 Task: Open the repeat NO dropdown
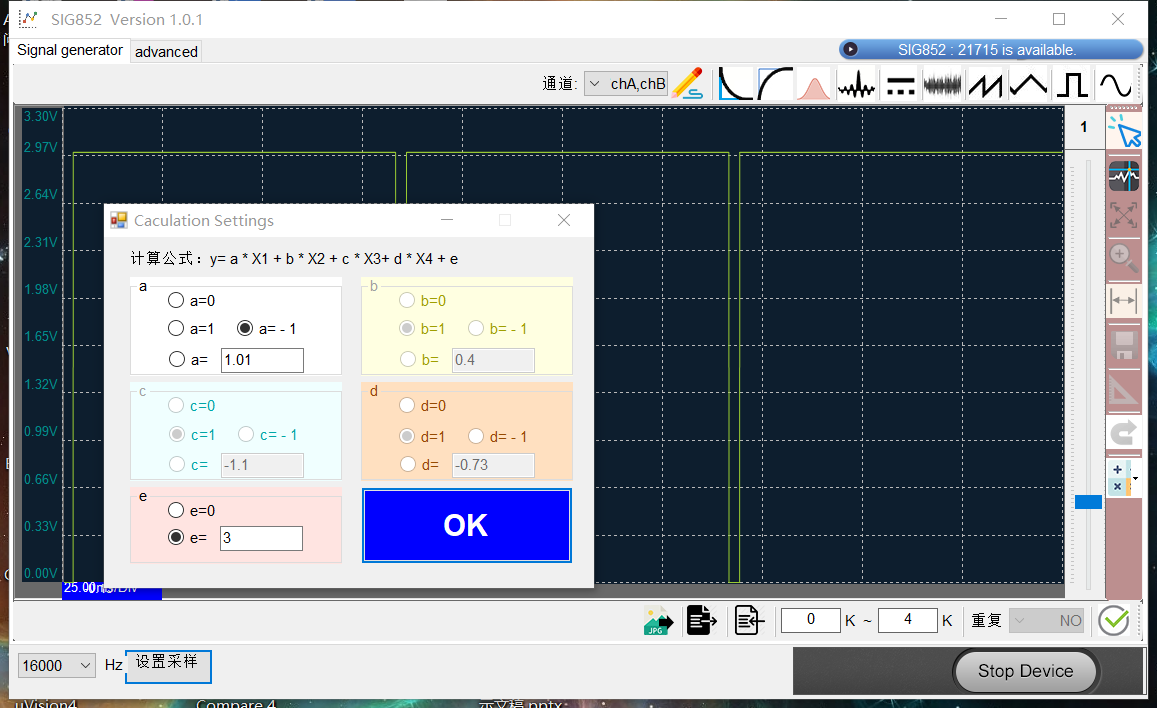[1046, 620]
